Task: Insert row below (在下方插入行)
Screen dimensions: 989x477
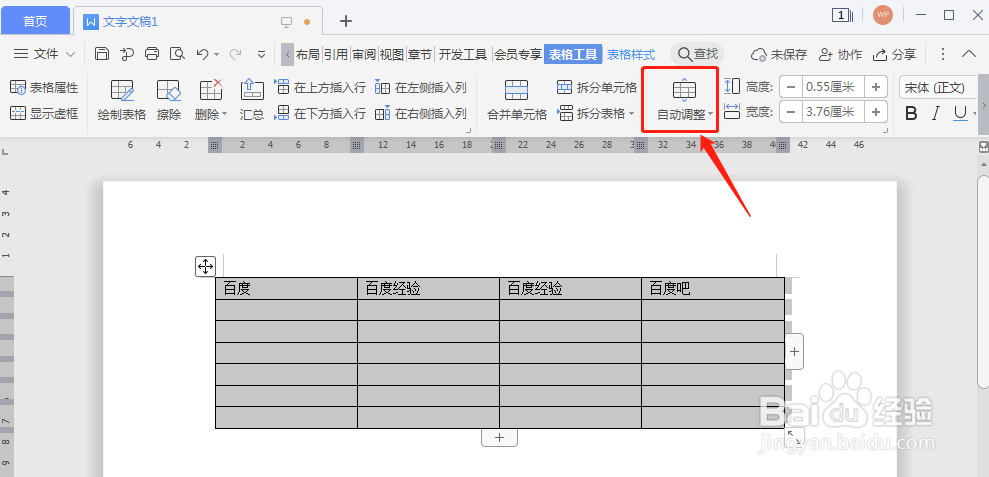Action: click(320, 114)
